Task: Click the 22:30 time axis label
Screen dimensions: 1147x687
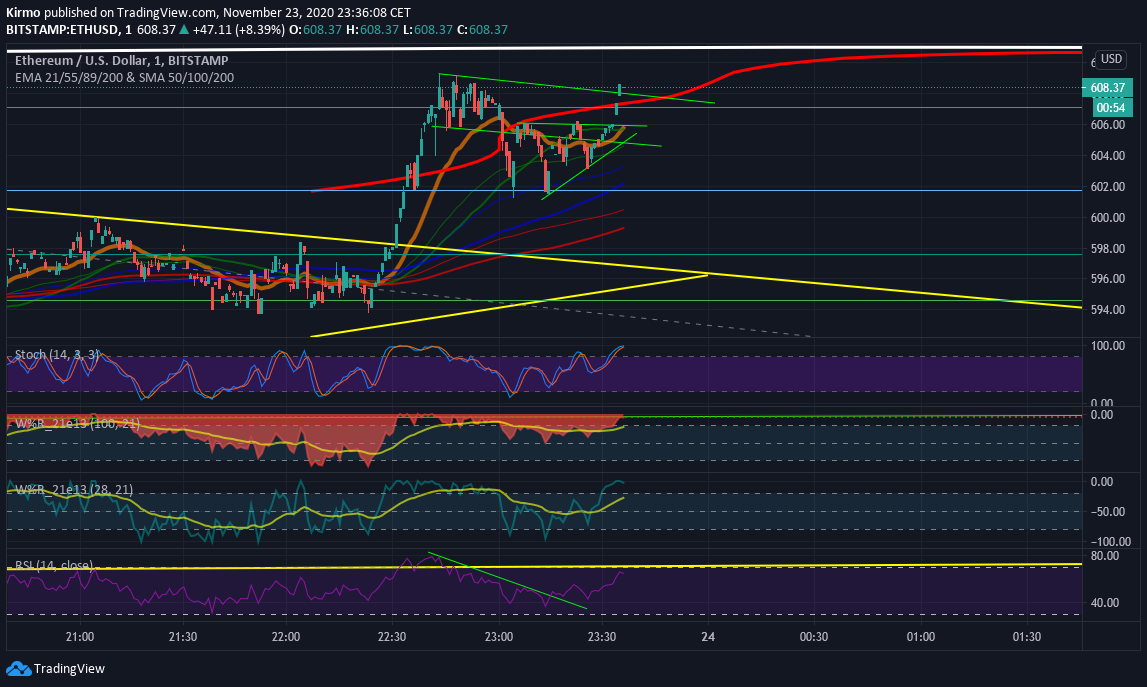Action: click(x=392, y=637)
